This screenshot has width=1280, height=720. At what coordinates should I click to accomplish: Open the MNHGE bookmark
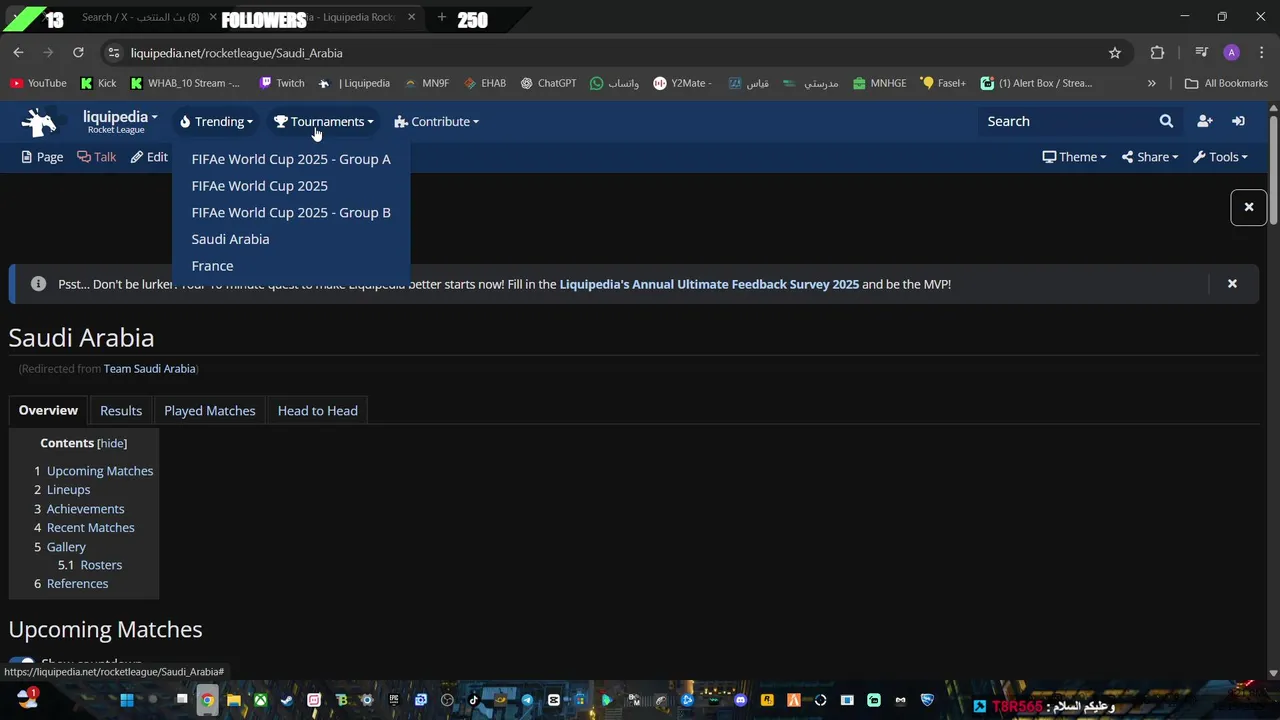pyautogui.click(x=878, y=83)
